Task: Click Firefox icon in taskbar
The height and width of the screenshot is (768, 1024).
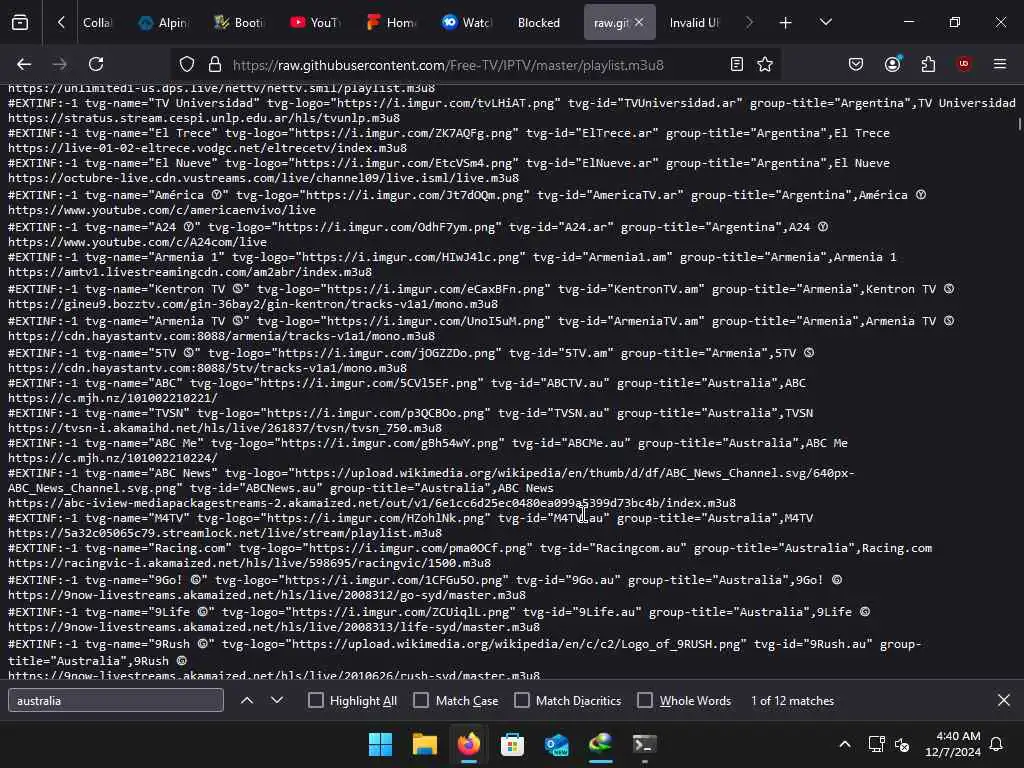Action: pyautogui.click(x=468, y=744)
